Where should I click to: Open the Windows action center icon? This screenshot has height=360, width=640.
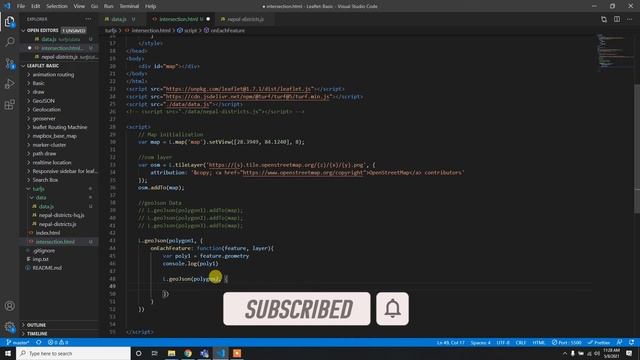tap(629, 353)
